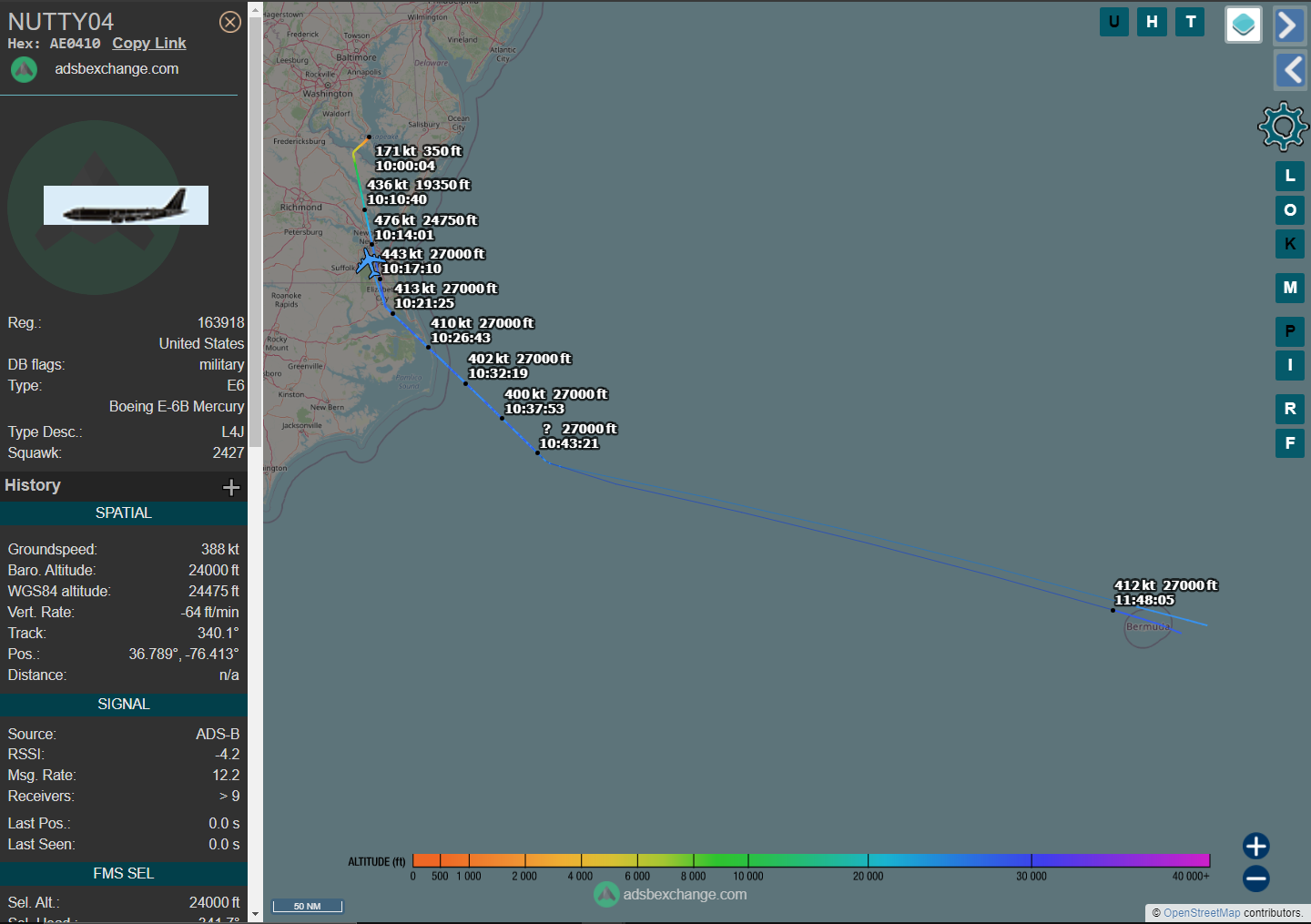Viewport: 1311px width, 924px height.
Task: Open the settings gear icon
Action: [x=1283, y=126]
